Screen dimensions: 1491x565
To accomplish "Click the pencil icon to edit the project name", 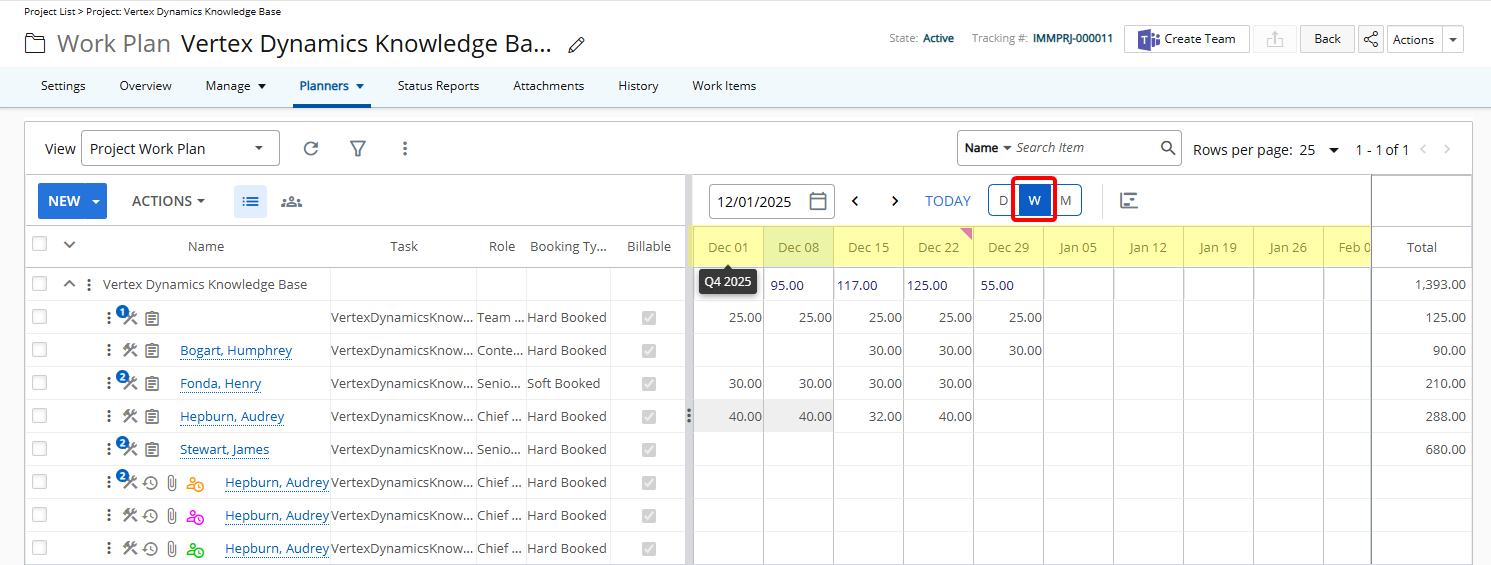I will pyautogui.click(x=576, y=44).
